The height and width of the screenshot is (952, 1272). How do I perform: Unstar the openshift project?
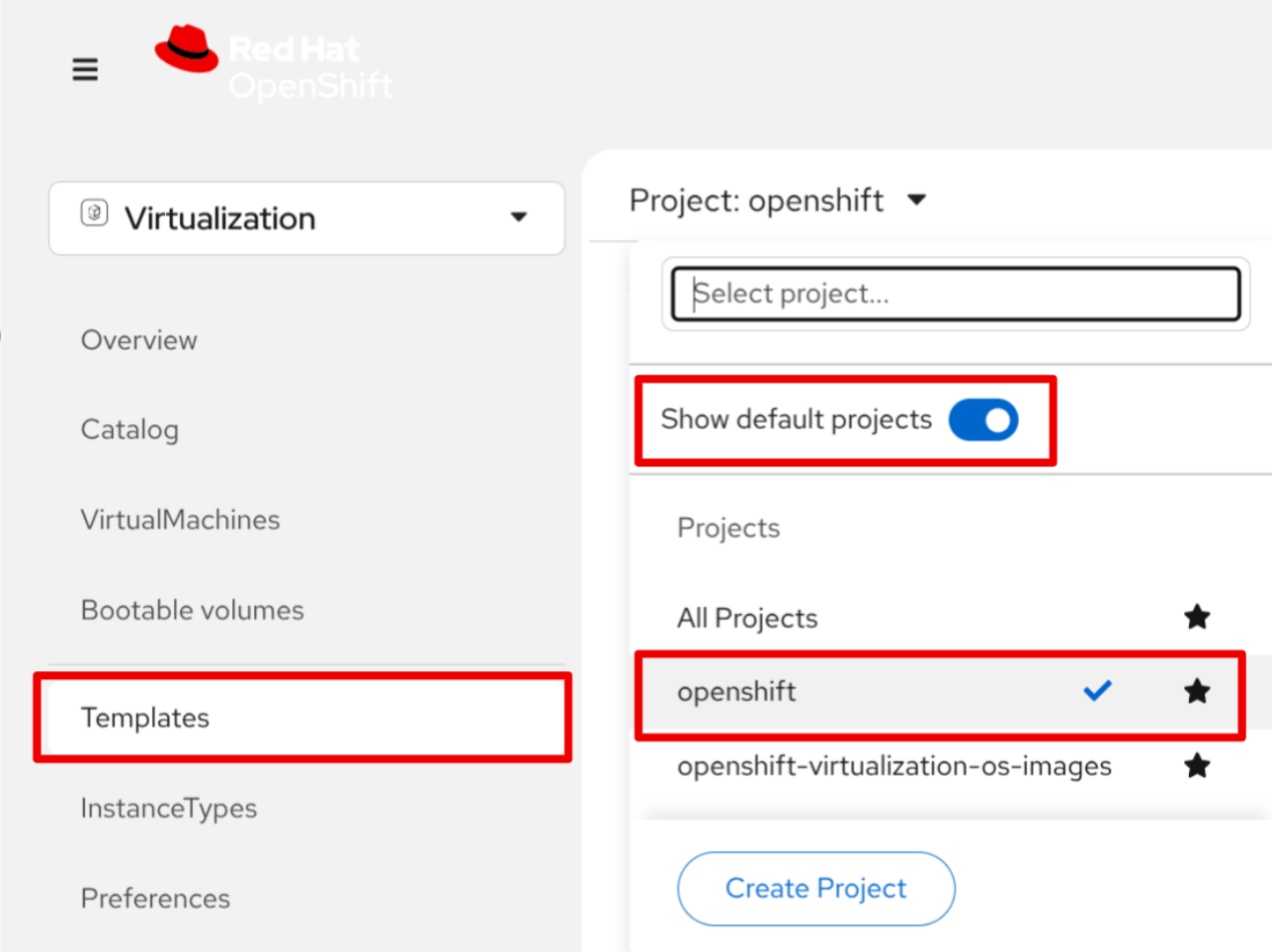(1197, 691)
